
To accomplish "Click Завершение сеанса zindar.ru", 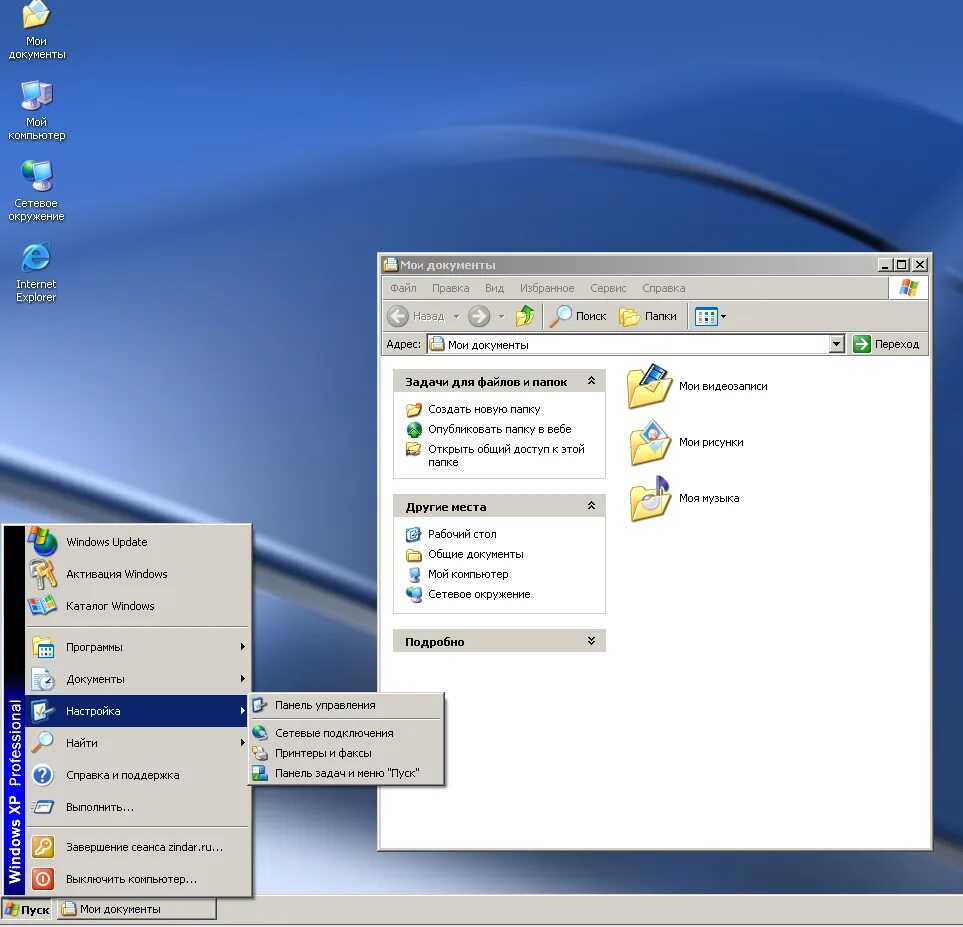I will coord(138,847).
